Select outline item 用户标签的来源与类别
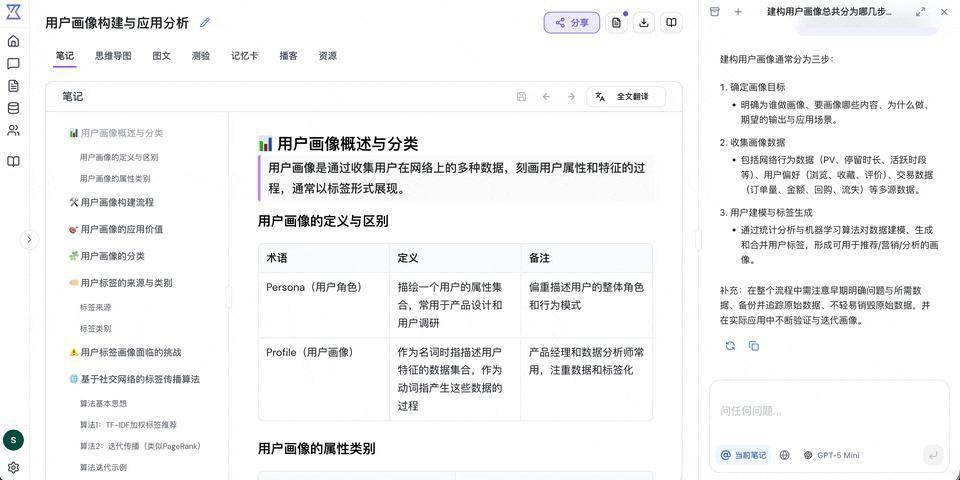Image resolution: width=960 pixels, height=480 pixels. tap(121, 283)
